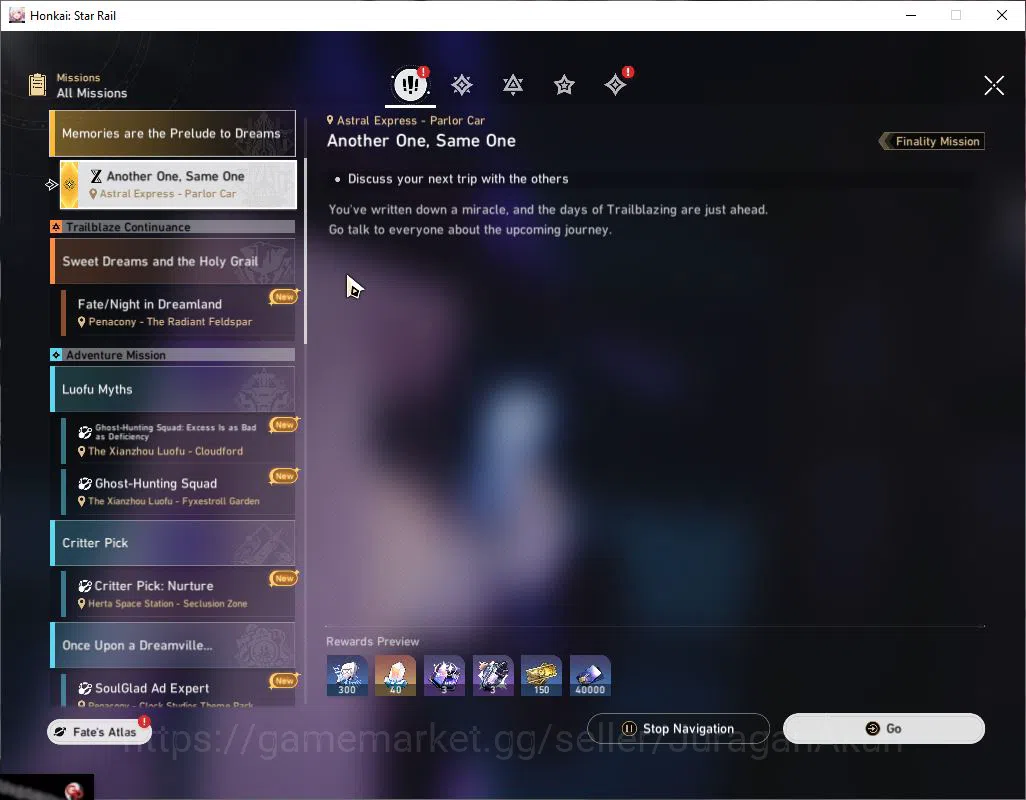The height and width of the screenshot is (800, 1026).
Task: Select Critter Pick: Nurture mission
Action: tap(178, 594)
